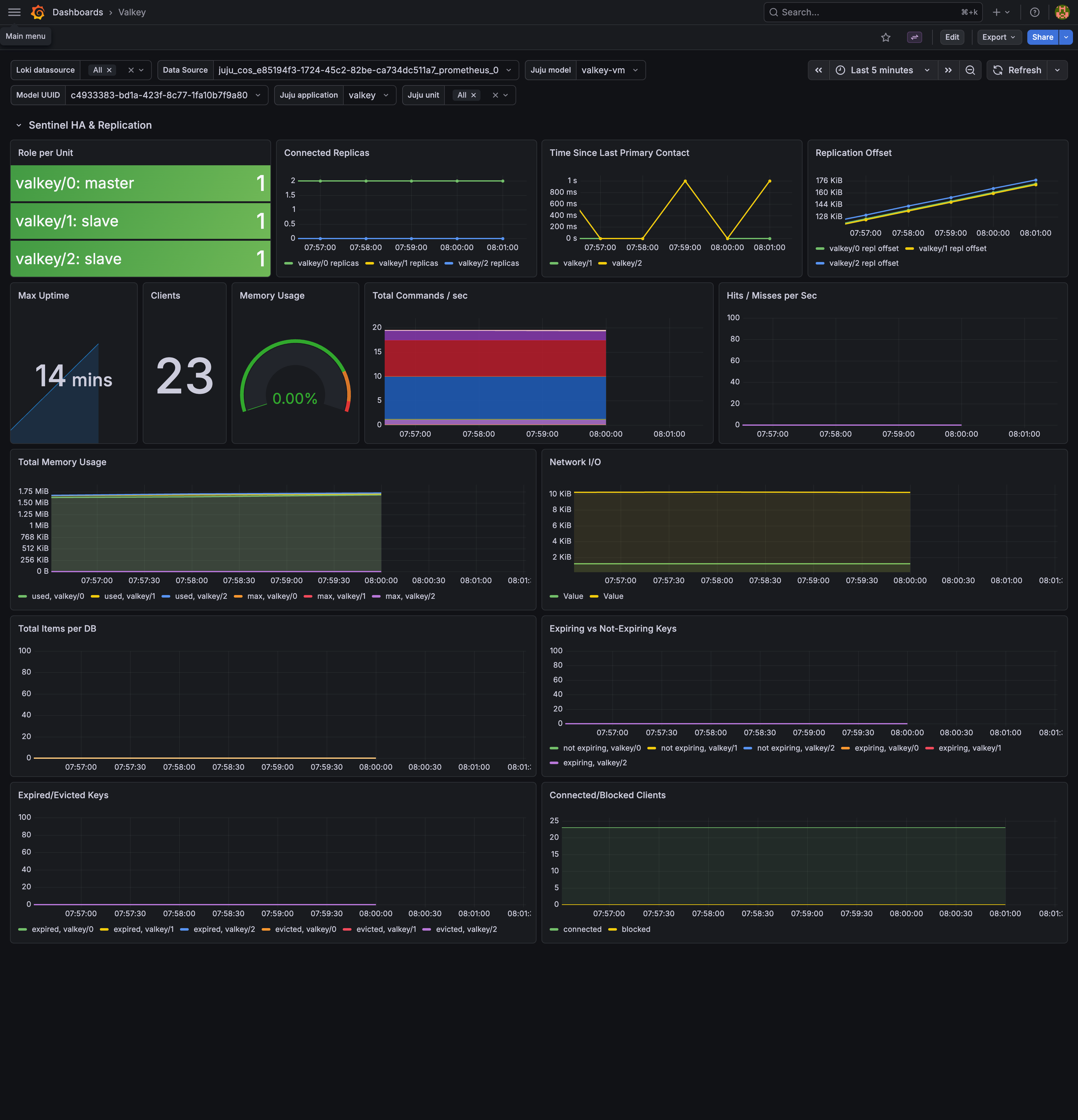Toggle blocked legend in Connected/Blocked Clients
1078x1120 pixels.
(x=636, y=930)
